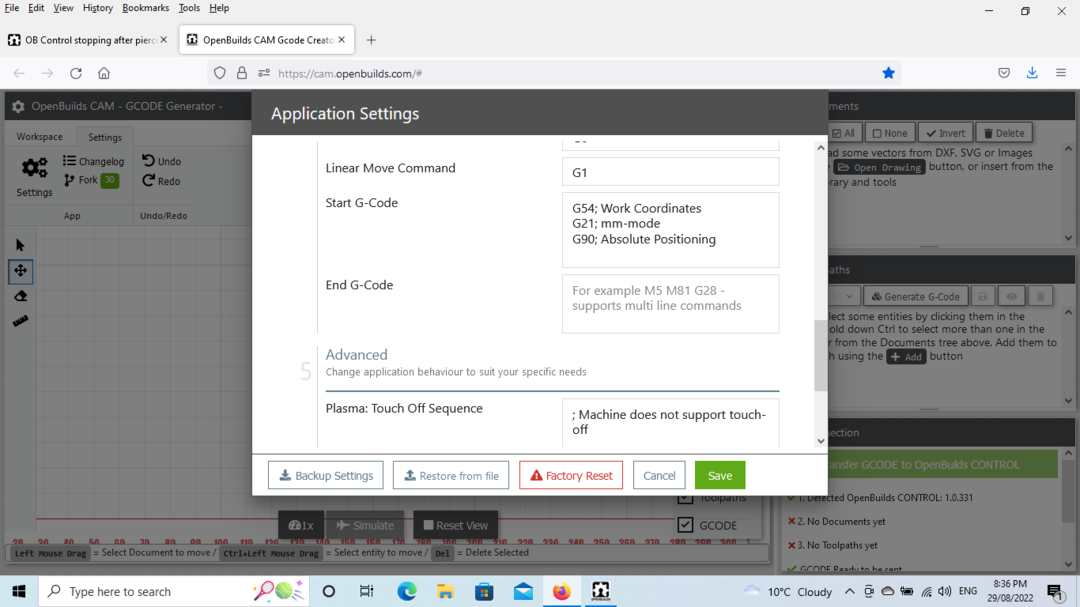Click the Plasma Touch Off Sequence field
This screenshot has height=607, width=1080.
[x=671, y=422]
